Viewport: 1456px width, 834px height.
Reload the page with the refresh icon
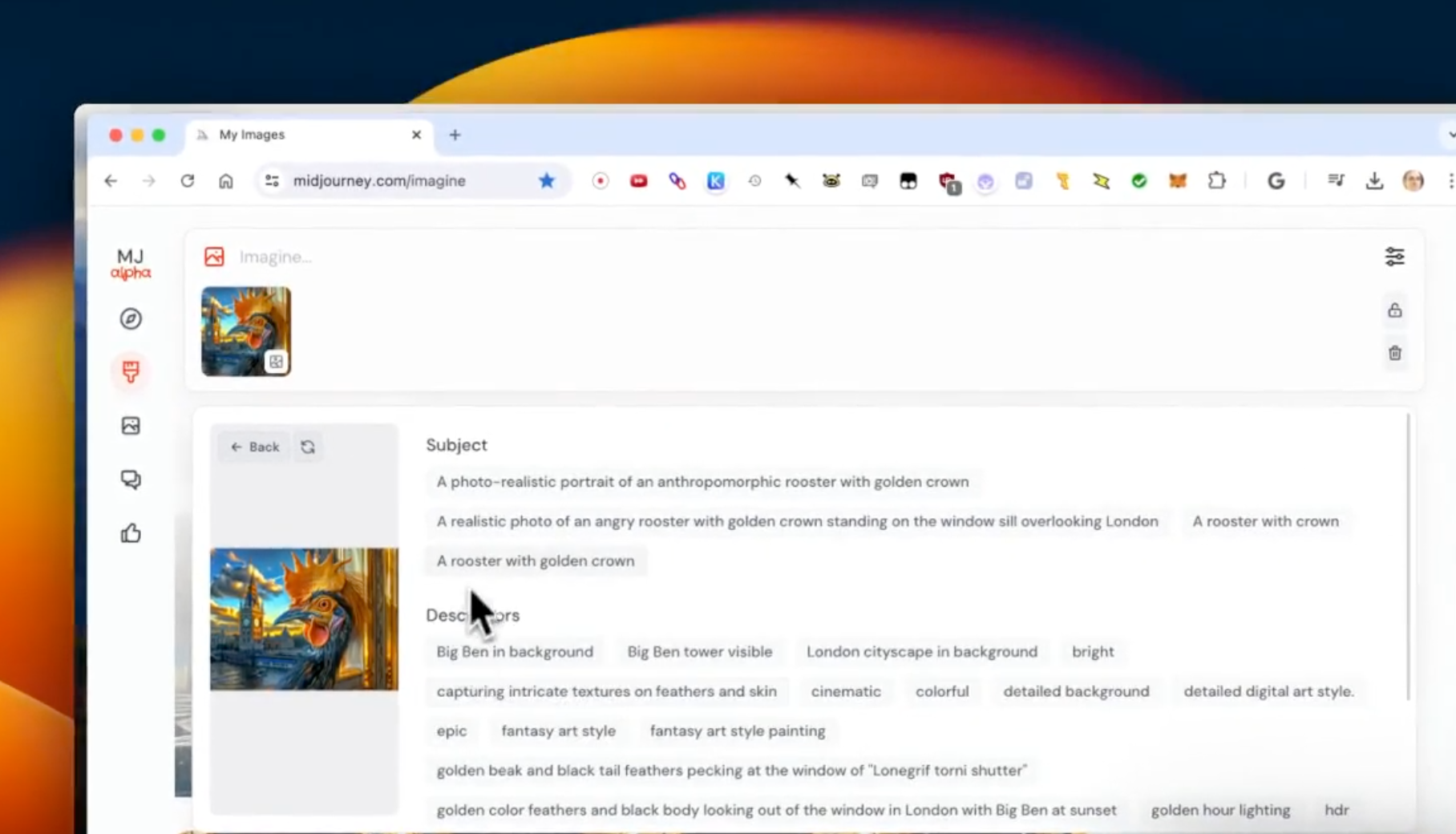(x=188, y=180)
